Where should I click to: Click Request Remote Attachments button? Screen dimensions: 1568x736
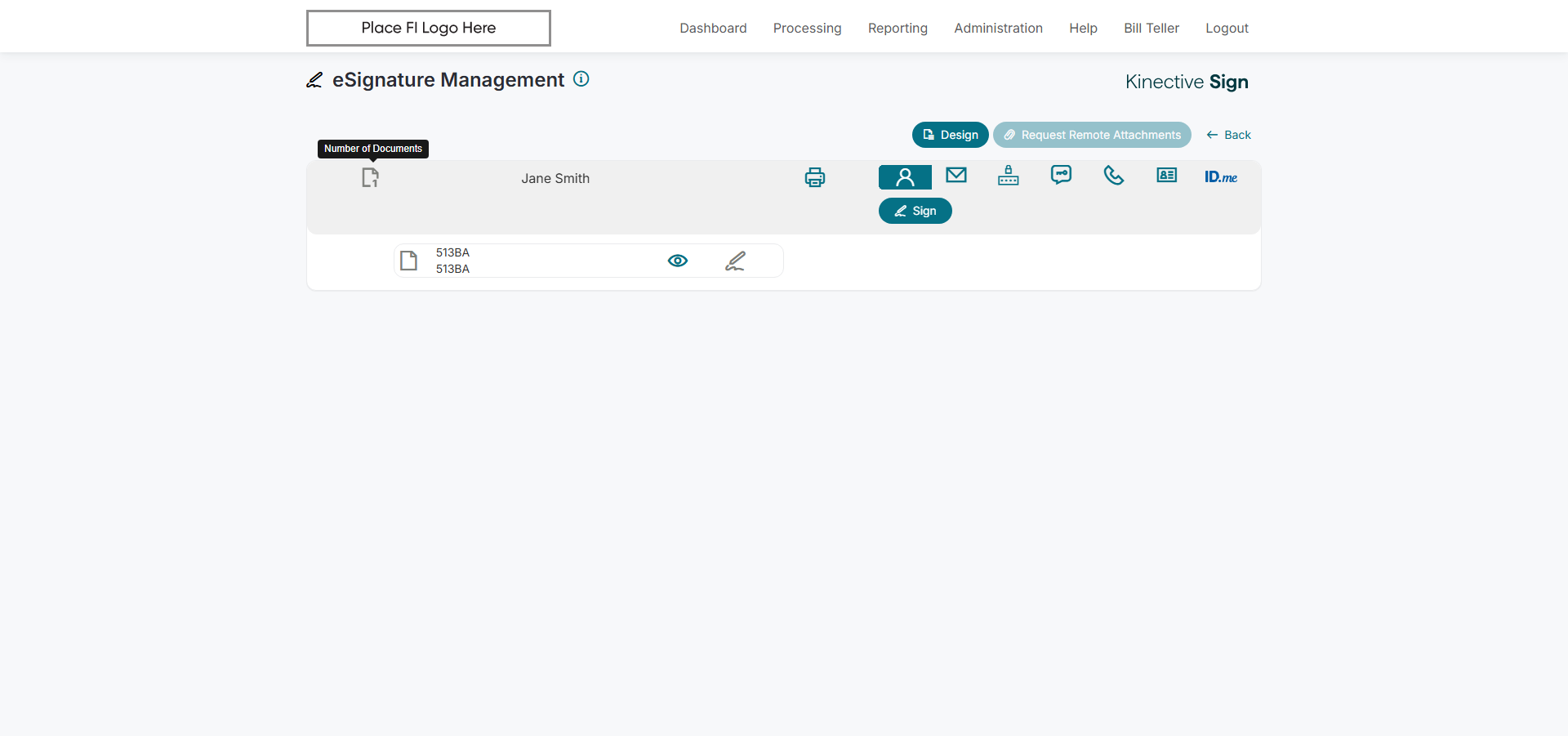1092,135
